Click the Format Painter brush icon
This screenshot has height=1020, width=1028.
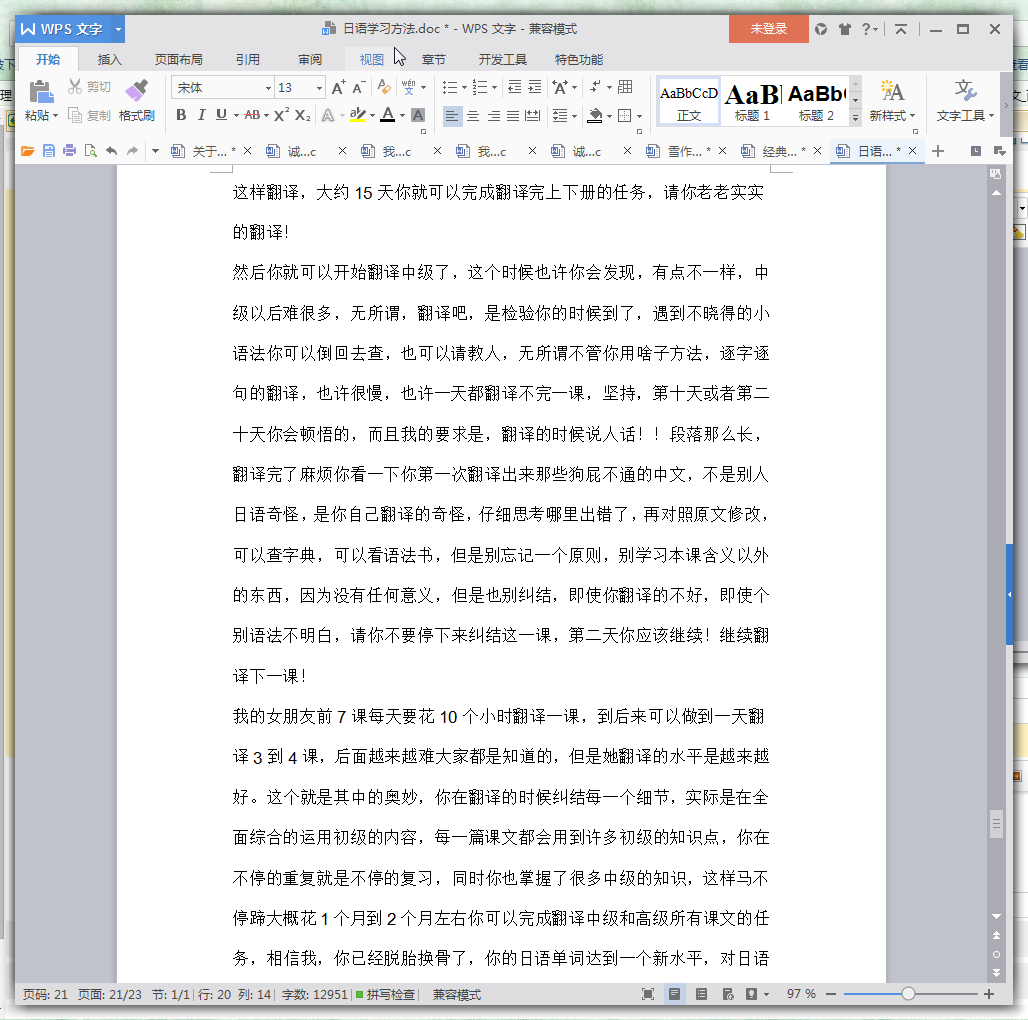tap(136, 91)
